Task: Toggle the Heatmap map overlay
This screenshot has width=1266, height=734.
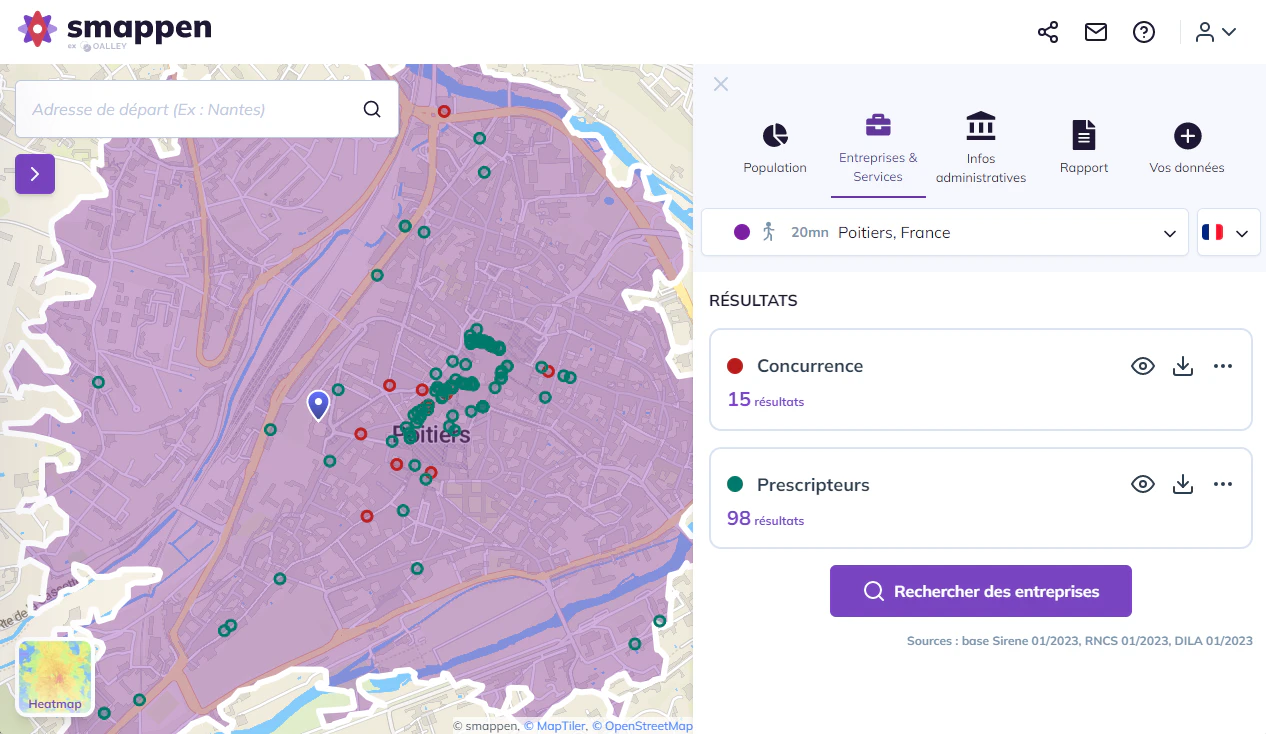Action: (x=55, y=678)
